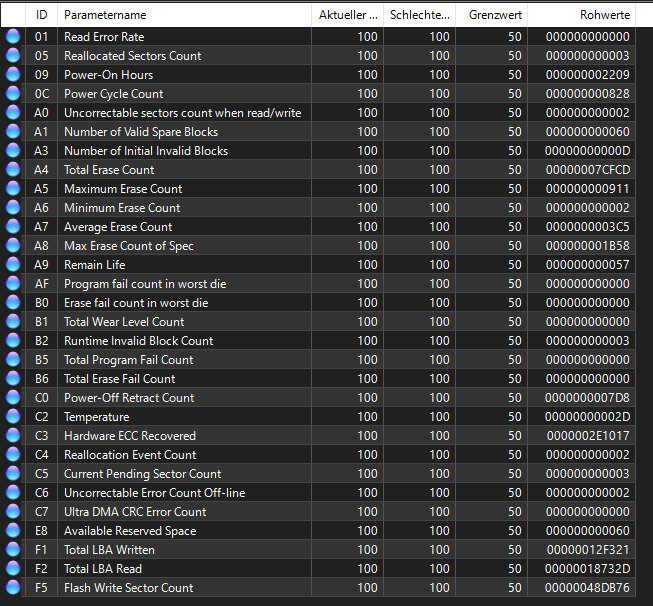Click status orb next to Maximum Erase Count
Image resolution: width=653 pixels, height=606 pixels.
pos(13,189)
